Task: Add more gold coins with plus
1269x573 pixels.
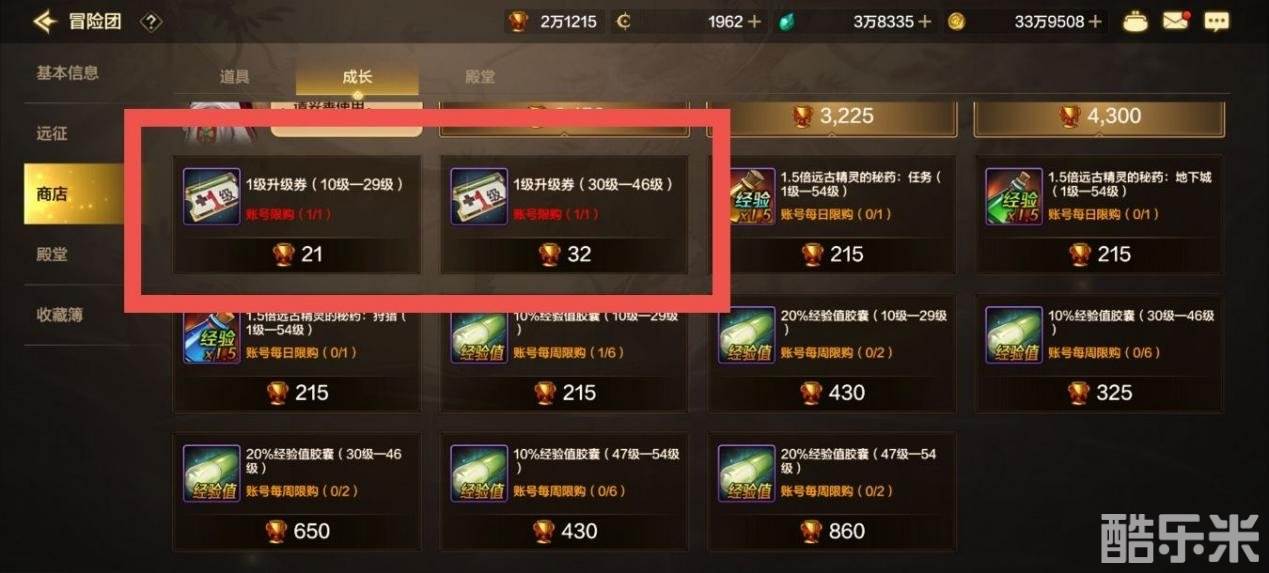Action: point(1095,21)
